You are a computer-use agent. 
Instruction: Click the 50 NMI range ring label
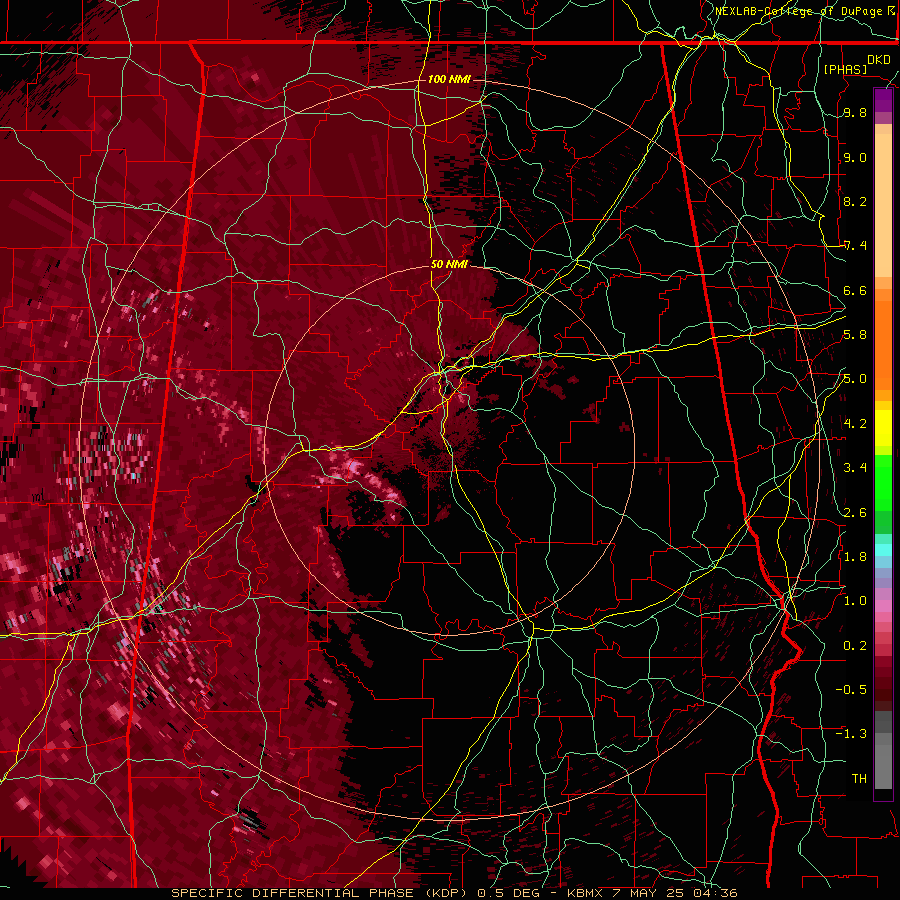[449, 264]
